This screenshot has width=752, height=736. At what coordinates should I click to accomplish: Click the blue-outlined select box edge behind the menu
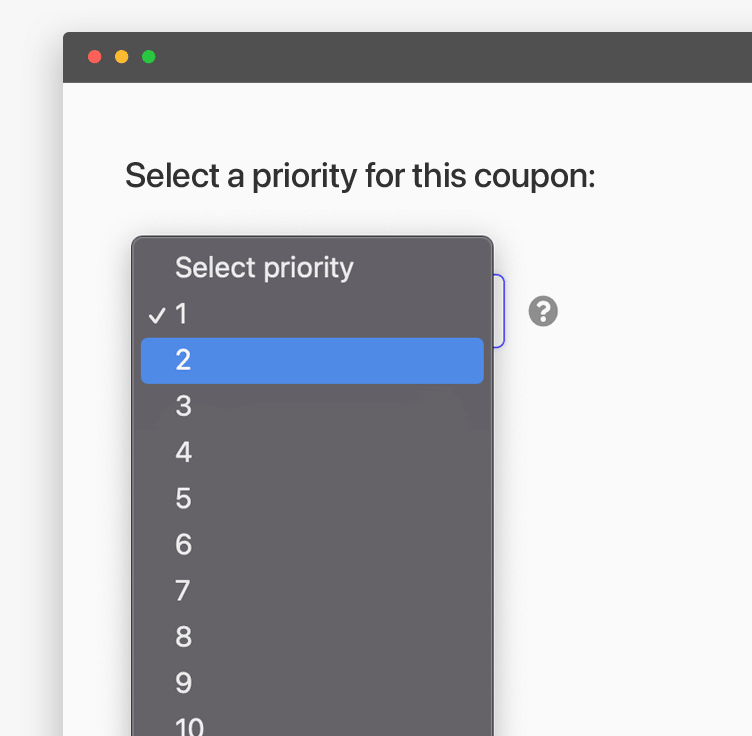[500, 312]
